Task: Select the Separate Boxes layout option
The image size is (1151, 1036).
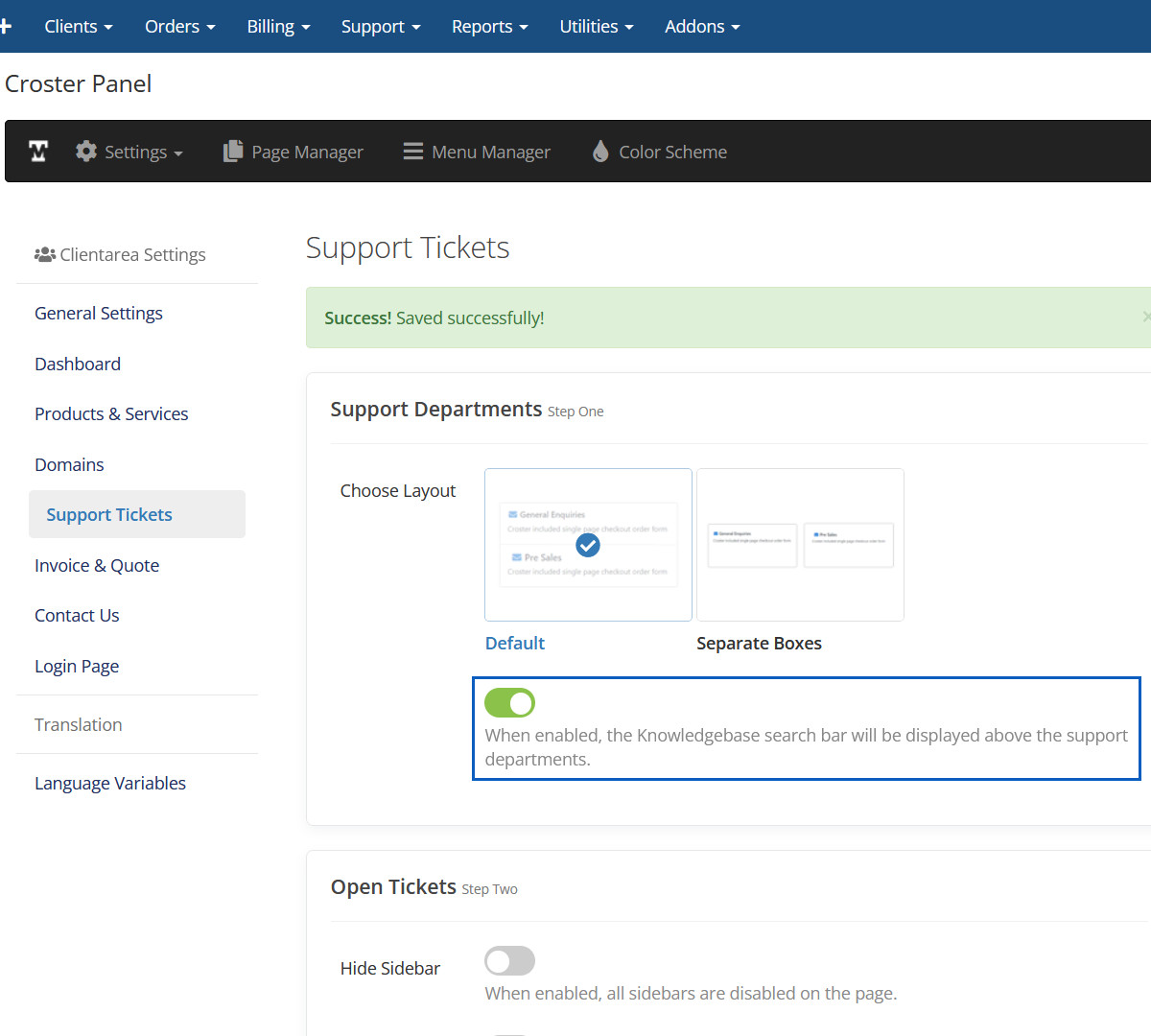Action: 800,545
